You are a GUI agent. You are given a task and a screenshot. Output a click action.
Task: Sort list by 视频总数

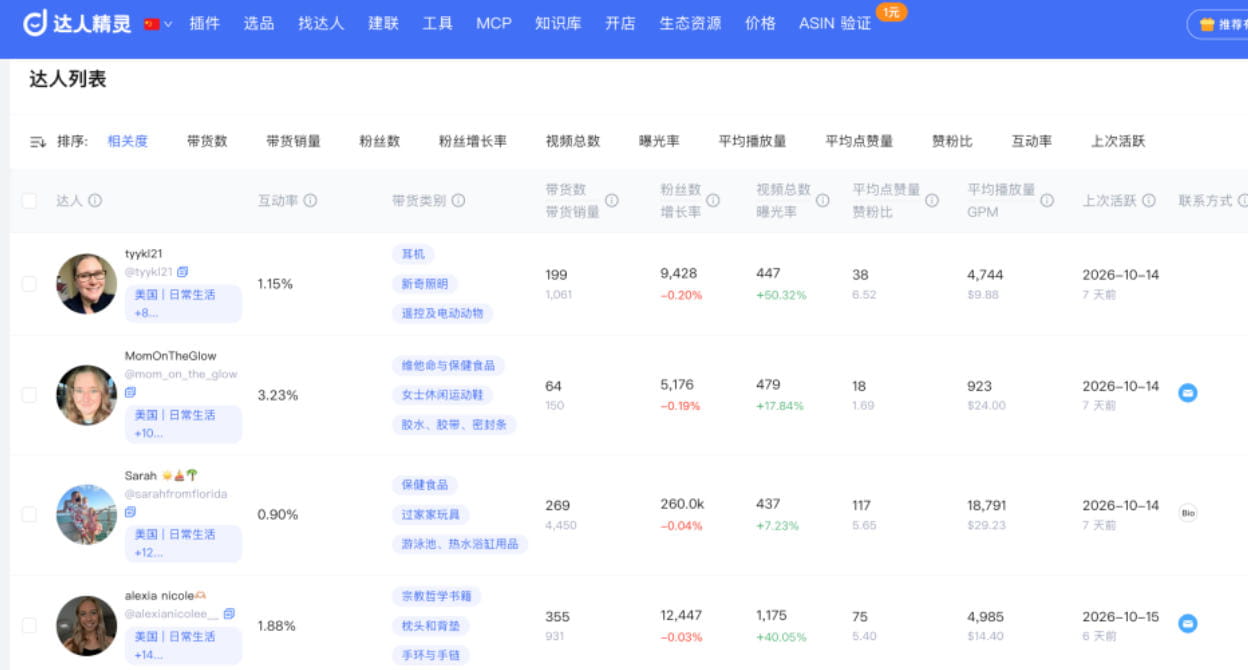pos(573,141)
